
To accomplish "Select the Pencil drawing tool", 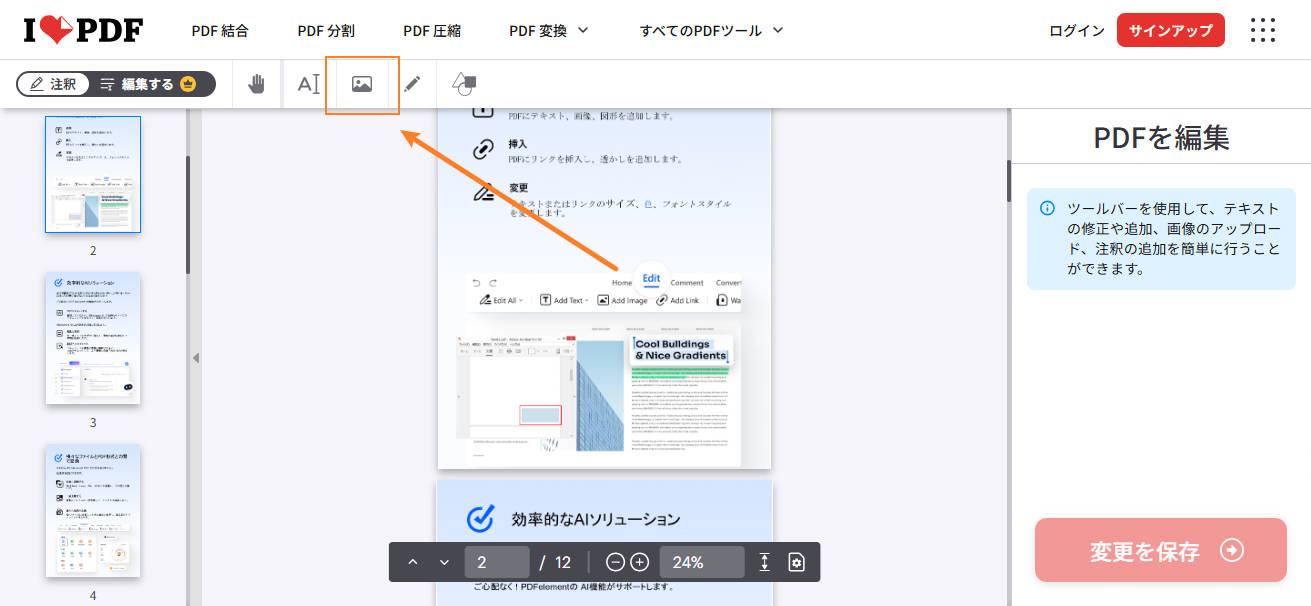I will coord(413,84).
